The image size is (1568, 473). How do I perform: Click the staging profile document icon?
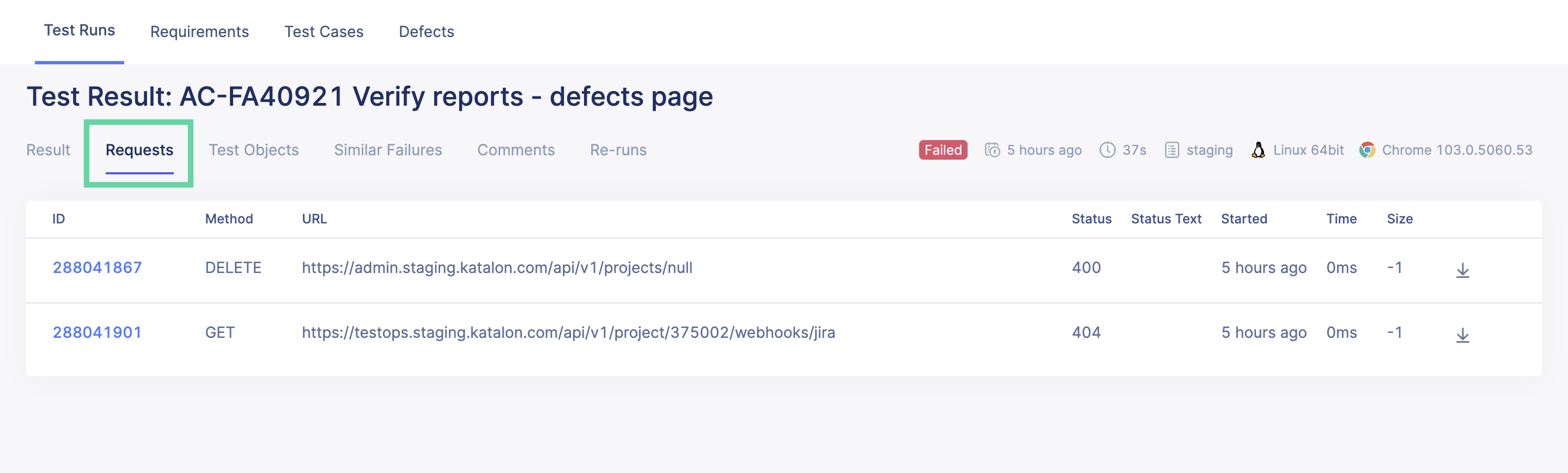click(x=1171, y=150)
